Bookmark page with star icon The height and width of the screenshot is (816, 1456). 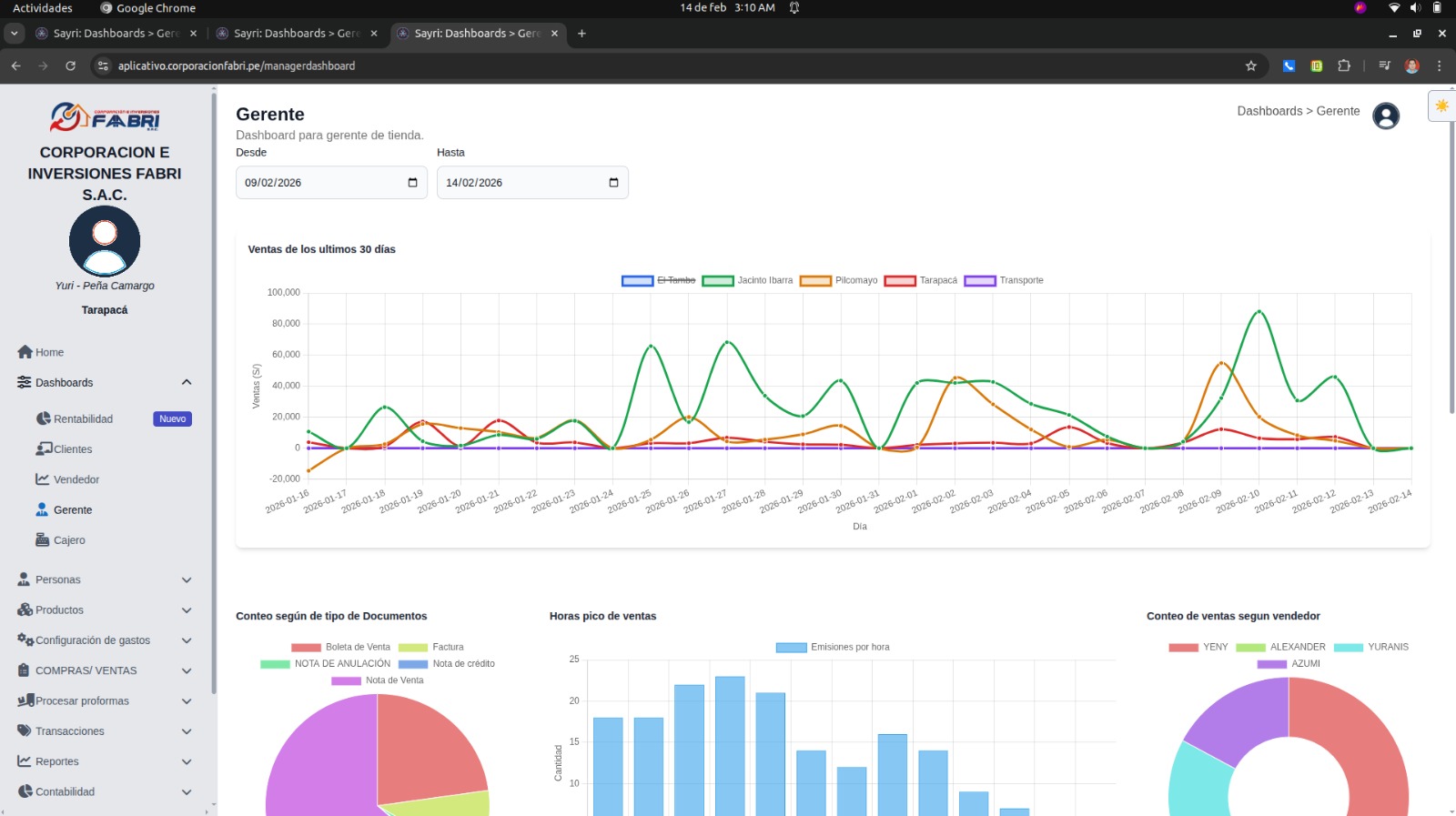click(1250, 65)
